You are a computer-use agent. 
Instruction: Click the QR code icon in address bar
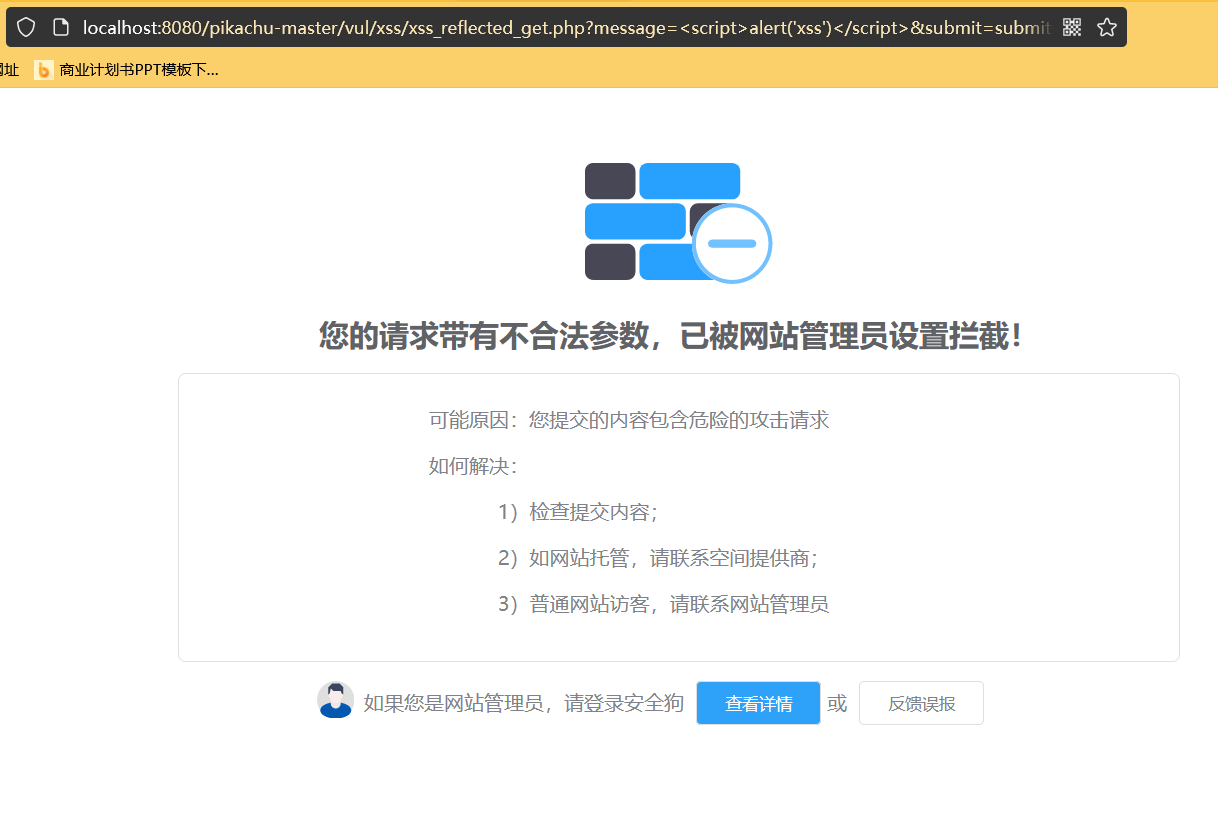click(x=1072, y=27)
